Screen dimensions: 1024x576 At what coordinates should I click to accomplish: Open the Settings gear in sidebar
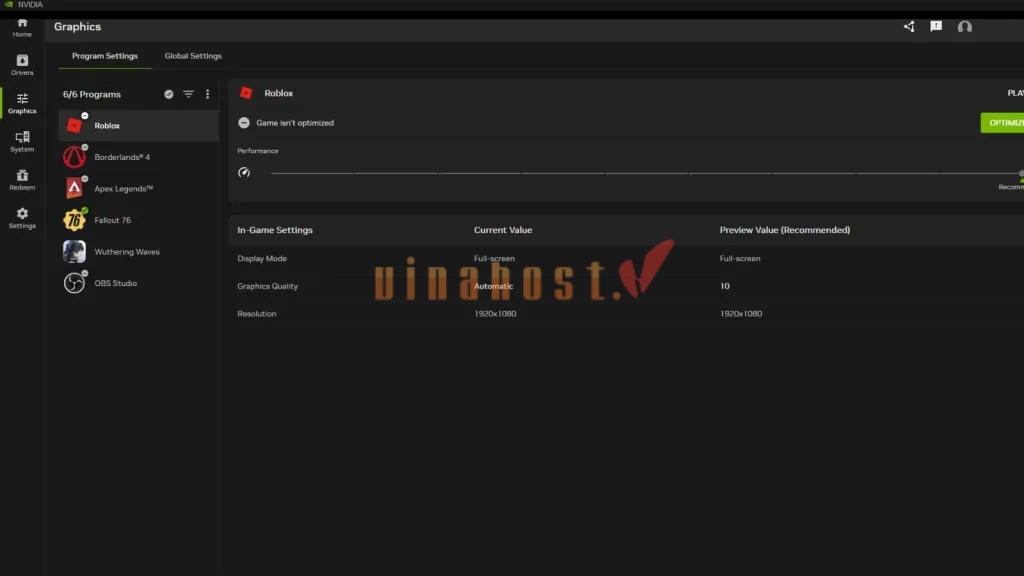pyautogui.click(x=22, y=218)
